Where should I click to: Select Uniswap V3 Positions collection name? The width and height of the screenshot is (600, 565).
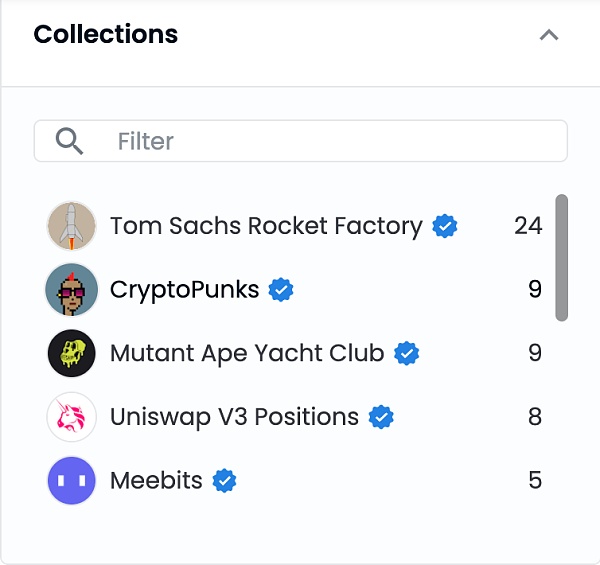[x=234, y=417]
